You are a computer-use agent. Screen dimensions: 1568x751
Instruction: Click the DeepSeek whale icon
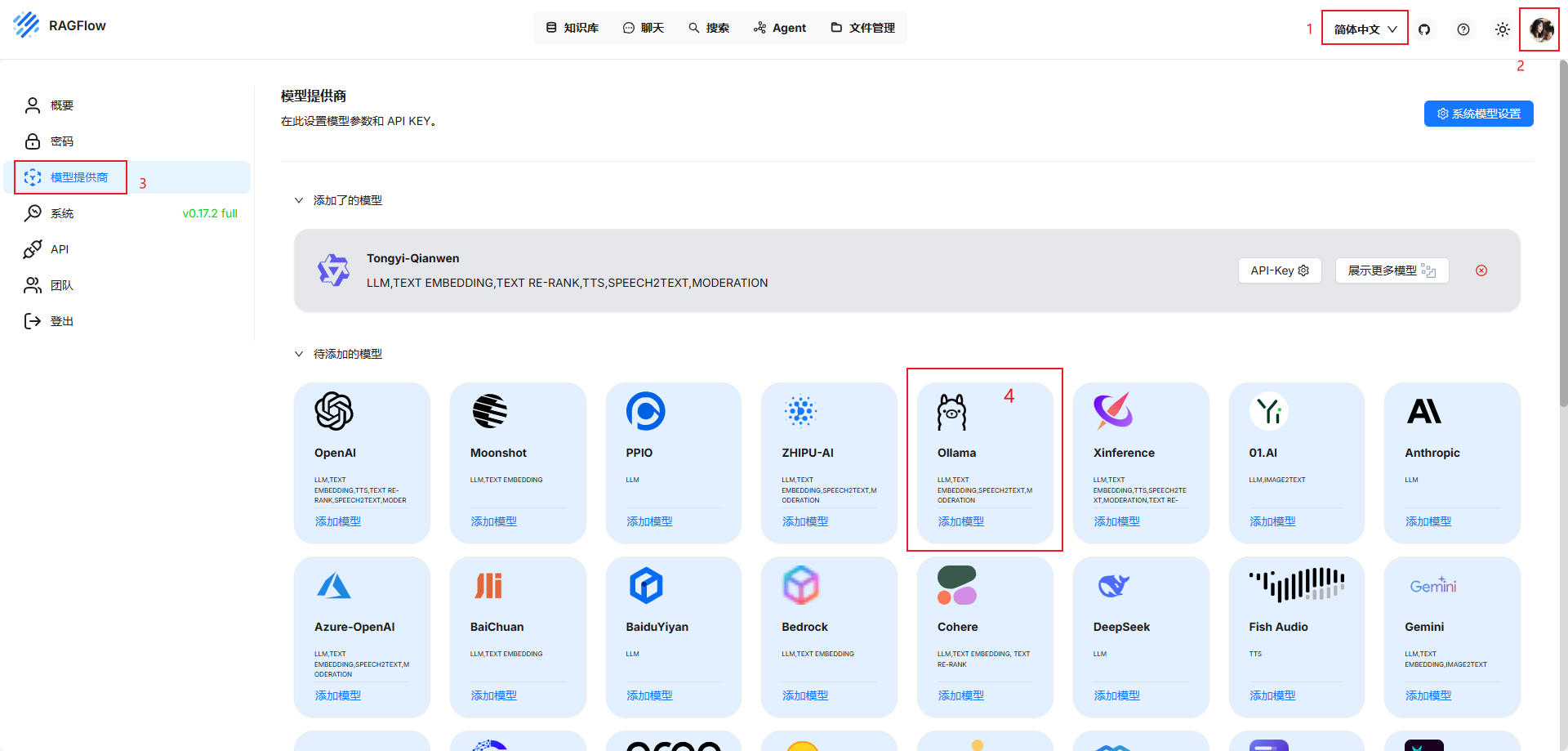(x=1113, y=585)
